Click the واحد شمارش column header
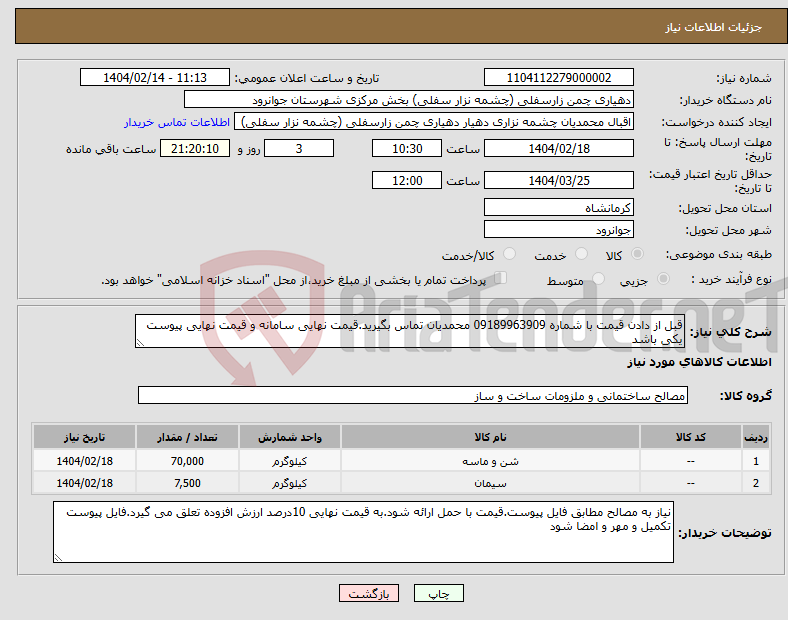 (x=290, y=437)
